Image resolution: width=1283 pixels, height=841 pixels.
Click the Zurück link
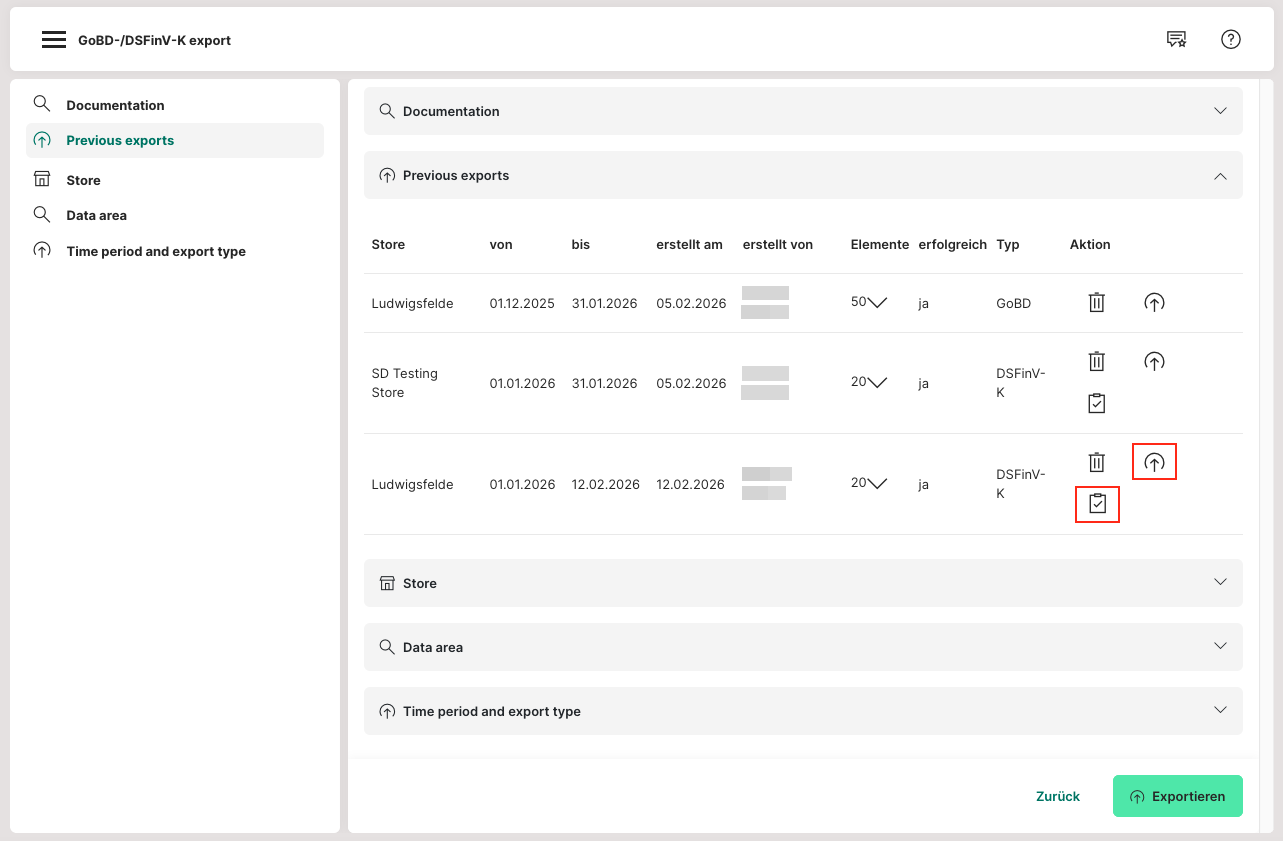click(1058, 796)
